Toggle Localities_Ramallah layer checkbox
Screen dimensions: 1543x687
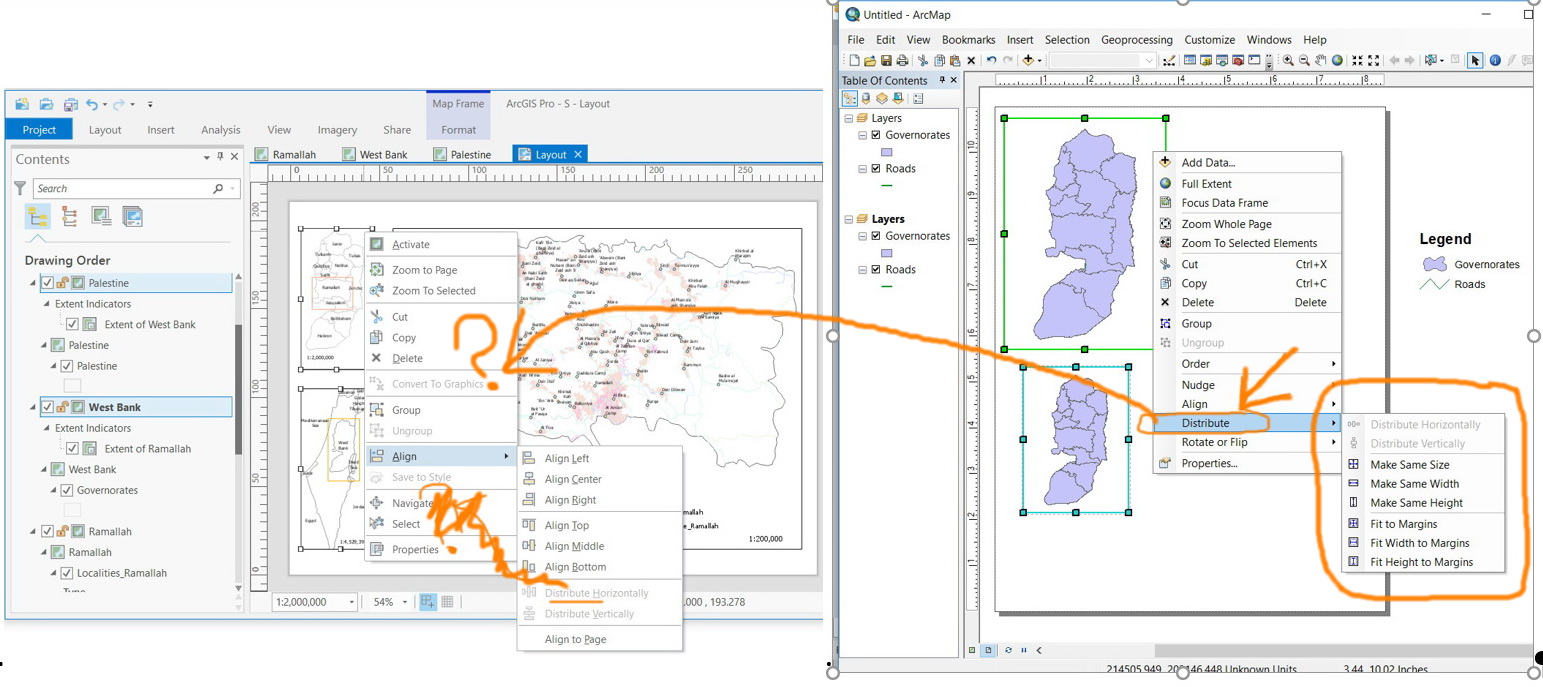(x=67, y=573)
